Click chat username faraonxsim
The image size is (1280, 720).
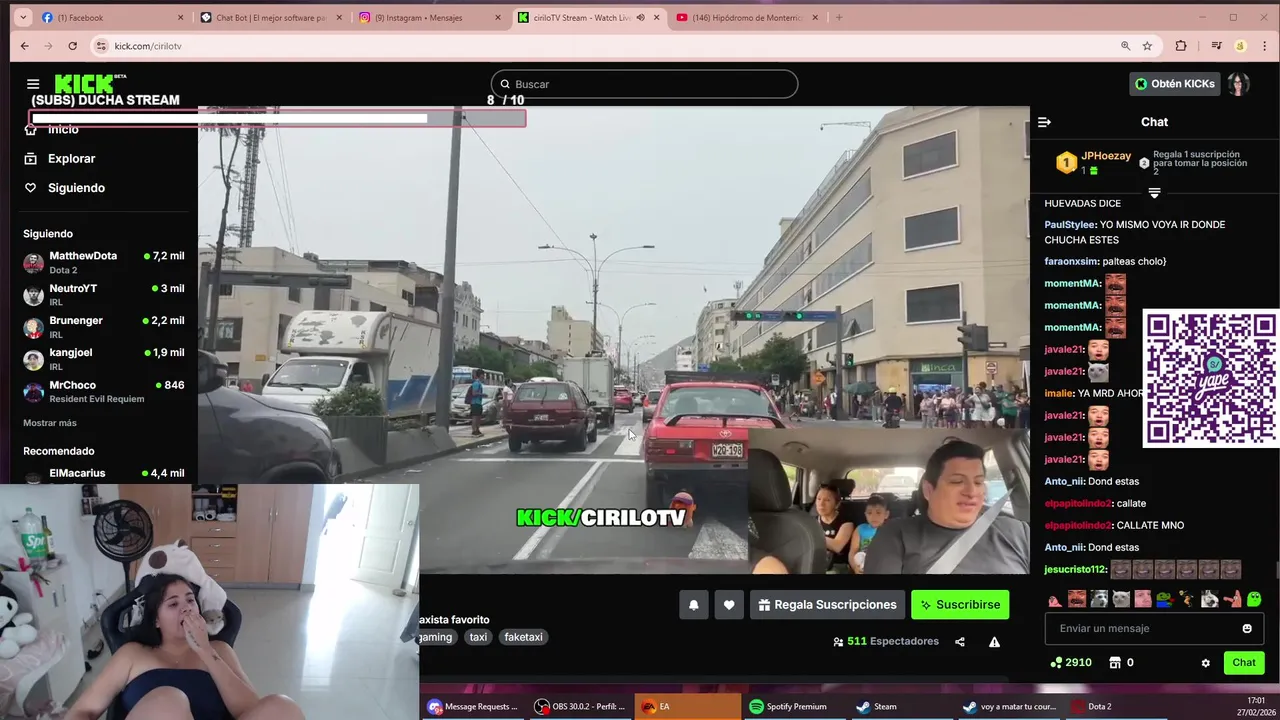1071,261
